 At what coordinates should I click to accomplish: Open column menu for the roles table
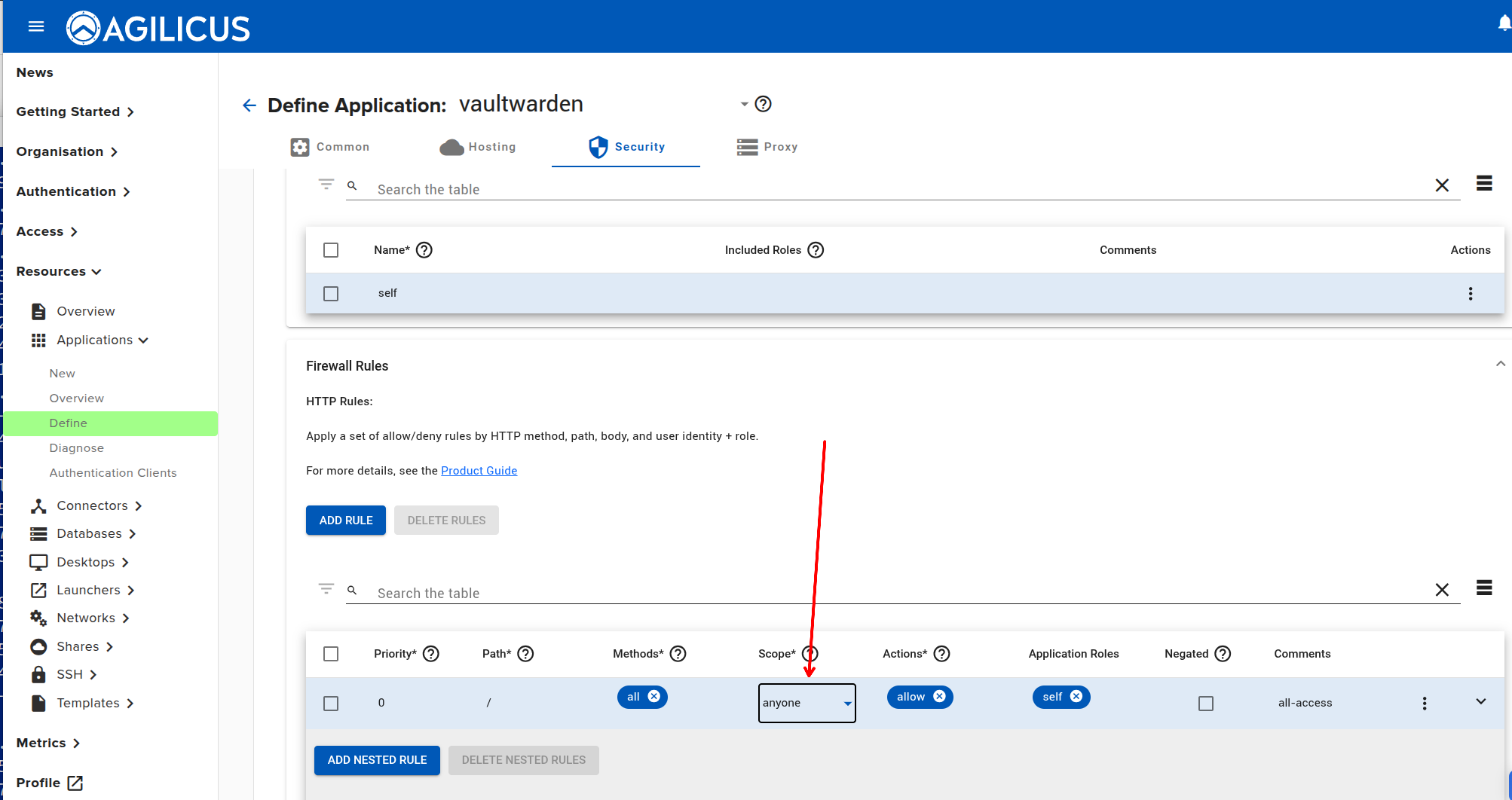tap(1484, 183)
